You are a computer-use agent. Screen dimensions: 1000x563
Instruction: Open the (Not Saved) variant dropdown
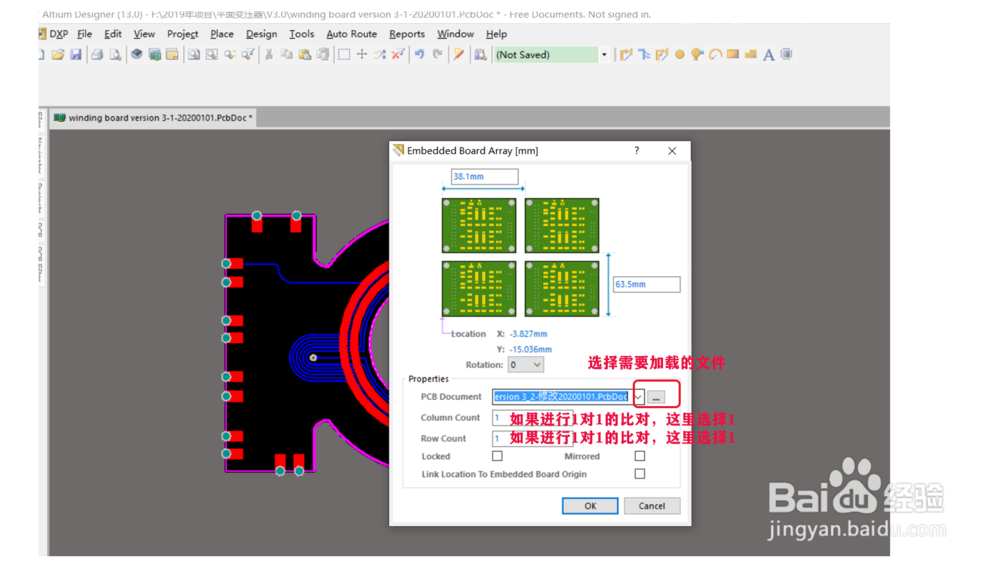[x=604, y=55]
